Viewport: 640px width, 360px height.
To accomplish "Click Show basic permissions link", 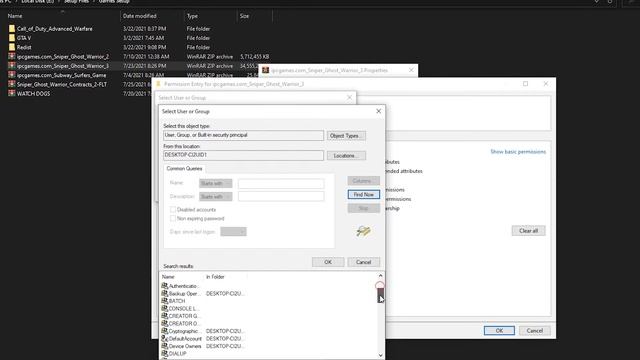I will click(x=518, y=151).
